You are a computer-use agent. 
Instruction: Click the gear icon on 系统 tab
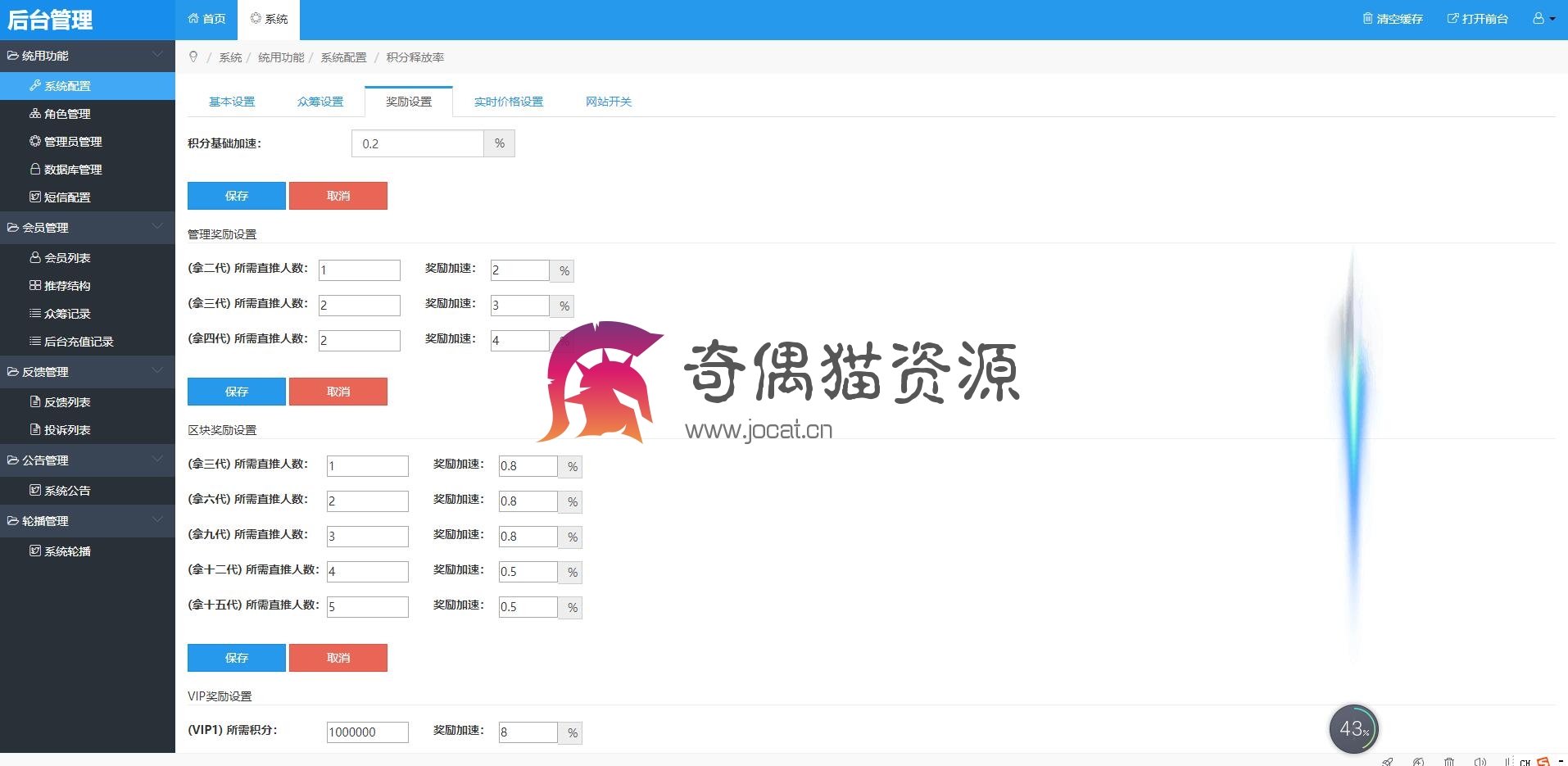click(256, 18)
